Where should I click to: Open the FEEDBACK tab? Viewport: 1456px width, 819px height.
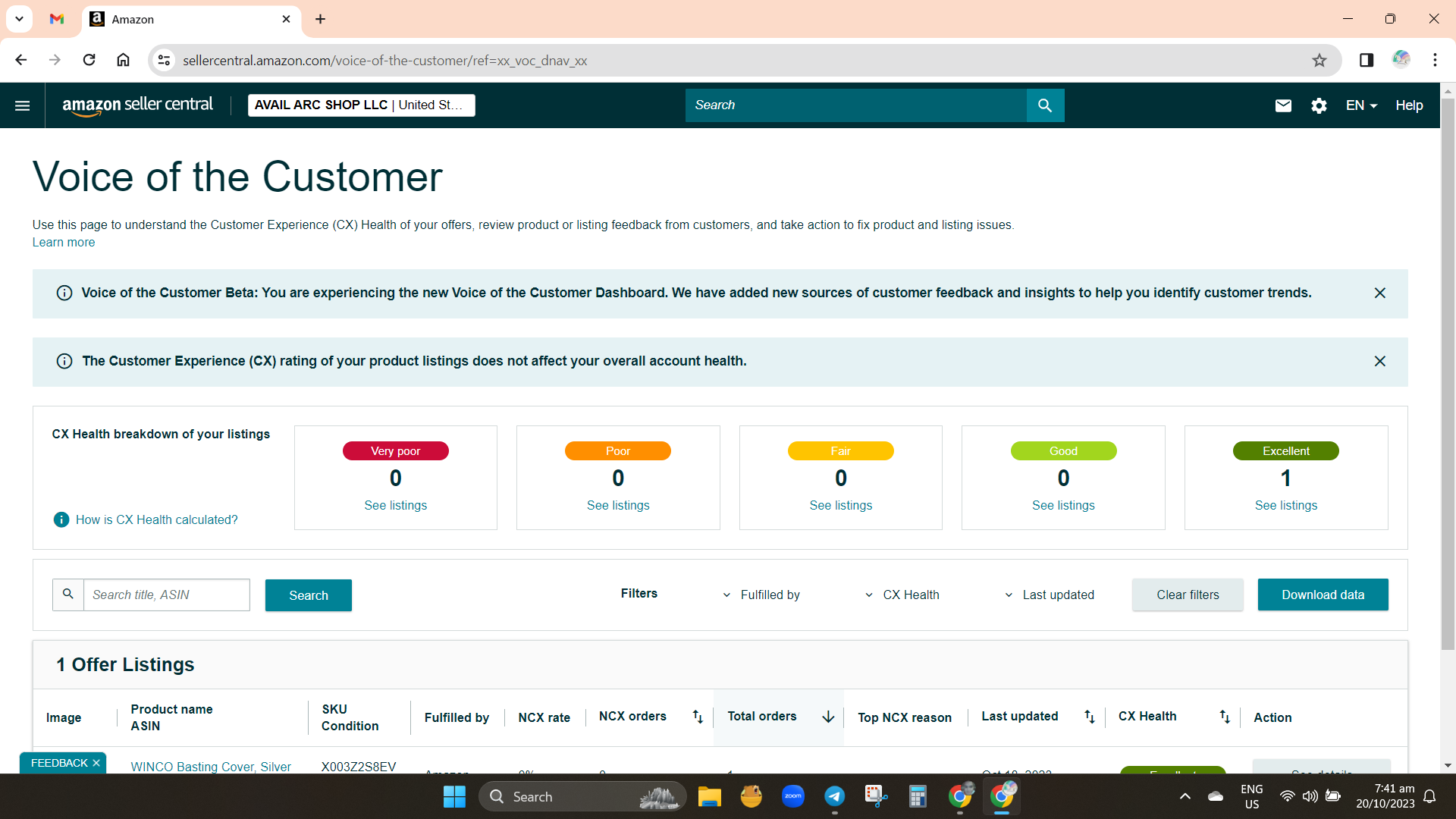[59, 763]
